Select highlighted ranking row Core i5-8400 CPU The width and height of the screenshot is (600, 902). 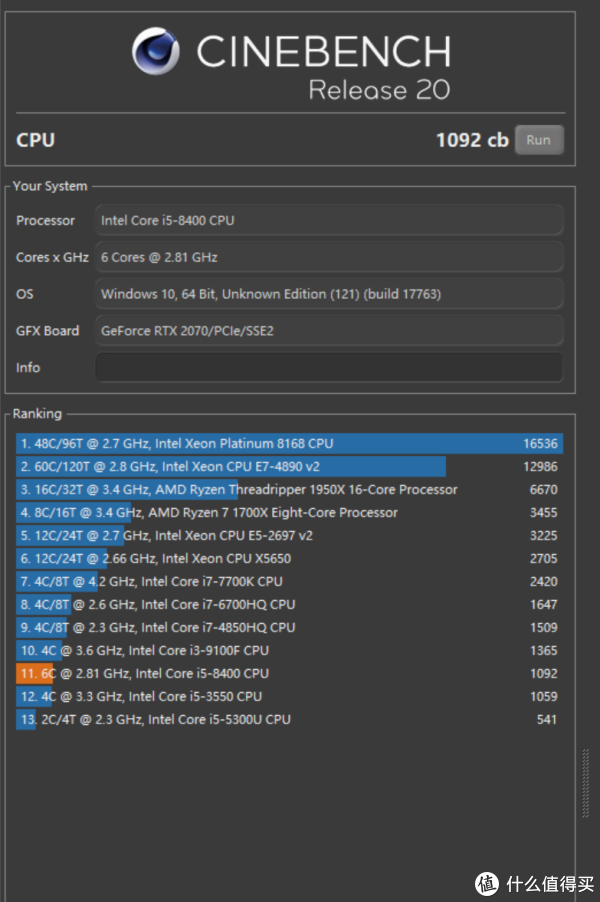tap(289, 674)
